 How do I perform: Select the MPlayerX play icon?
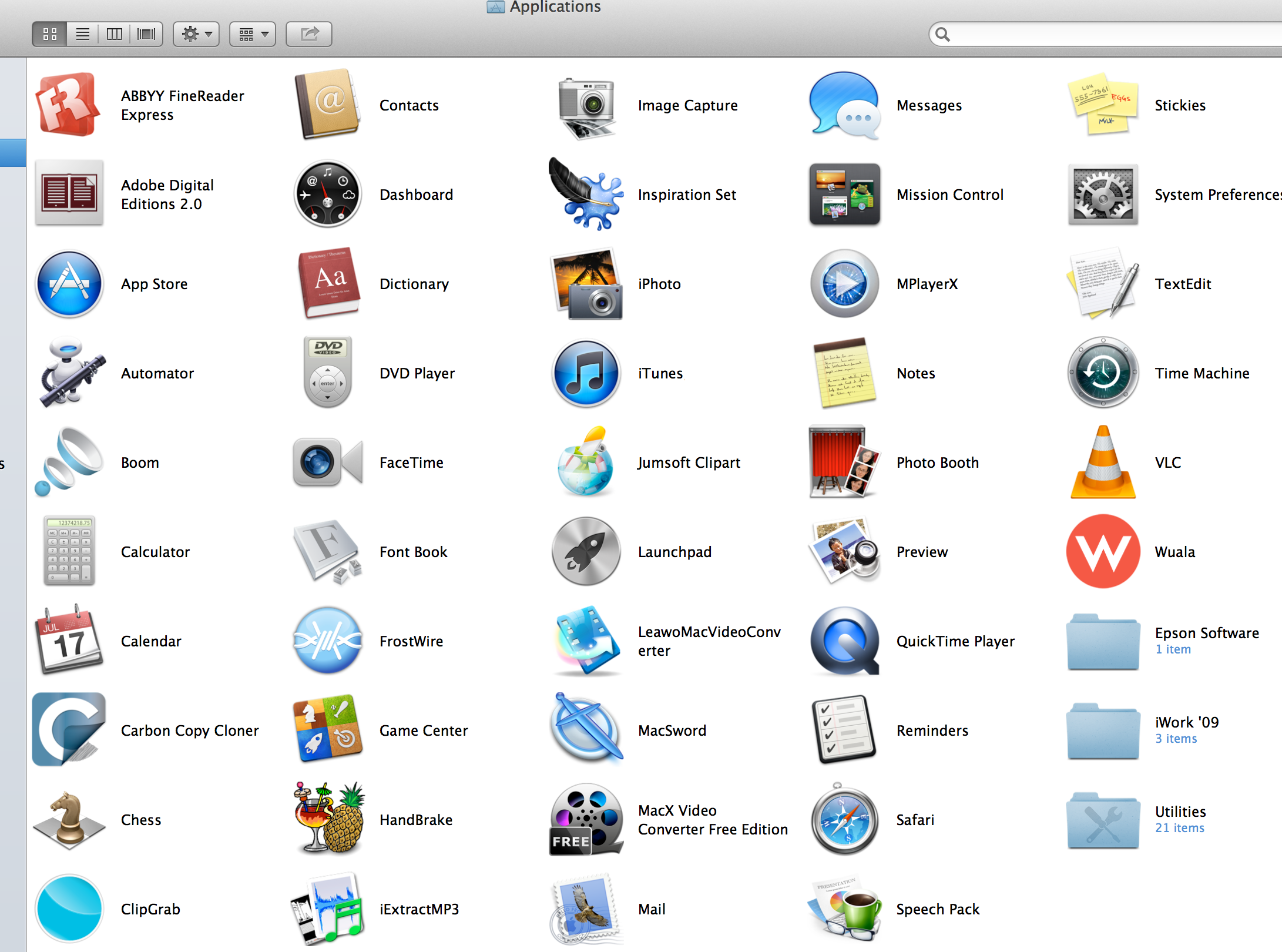point(845,284)
